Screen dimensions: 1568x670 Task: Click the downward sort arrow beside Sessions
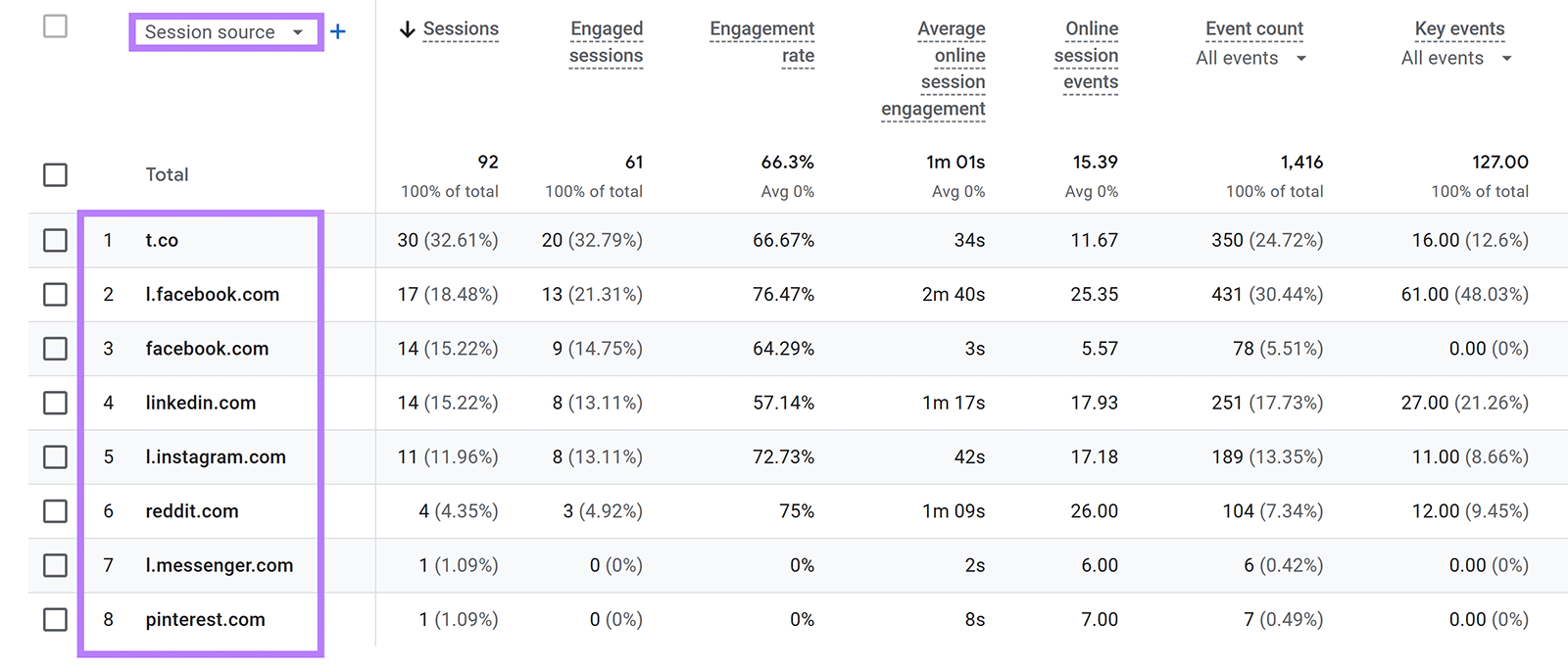tap(406, 29)
